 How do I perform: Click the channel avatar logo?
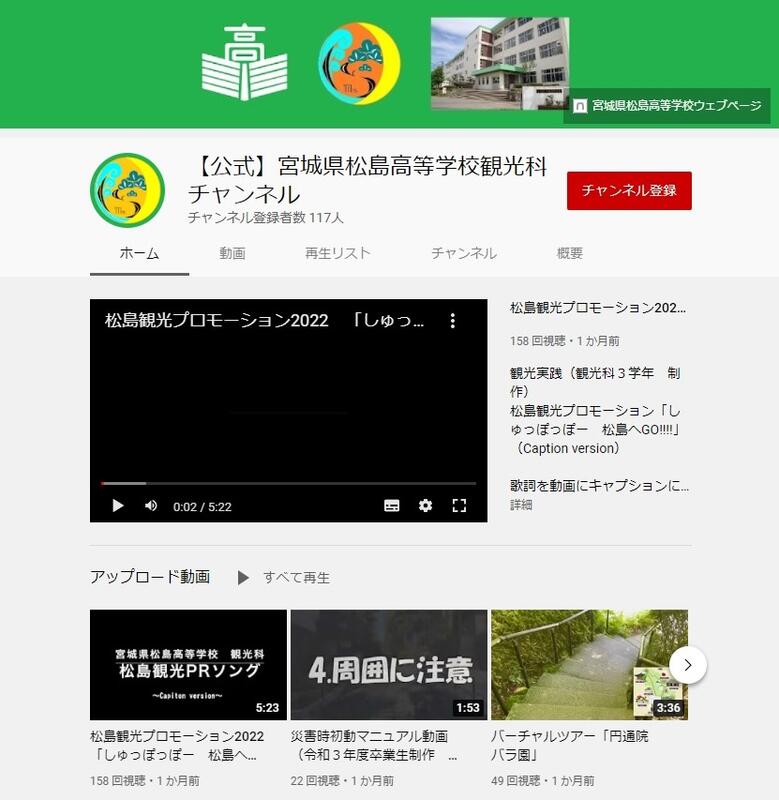(x=128, y=190)
